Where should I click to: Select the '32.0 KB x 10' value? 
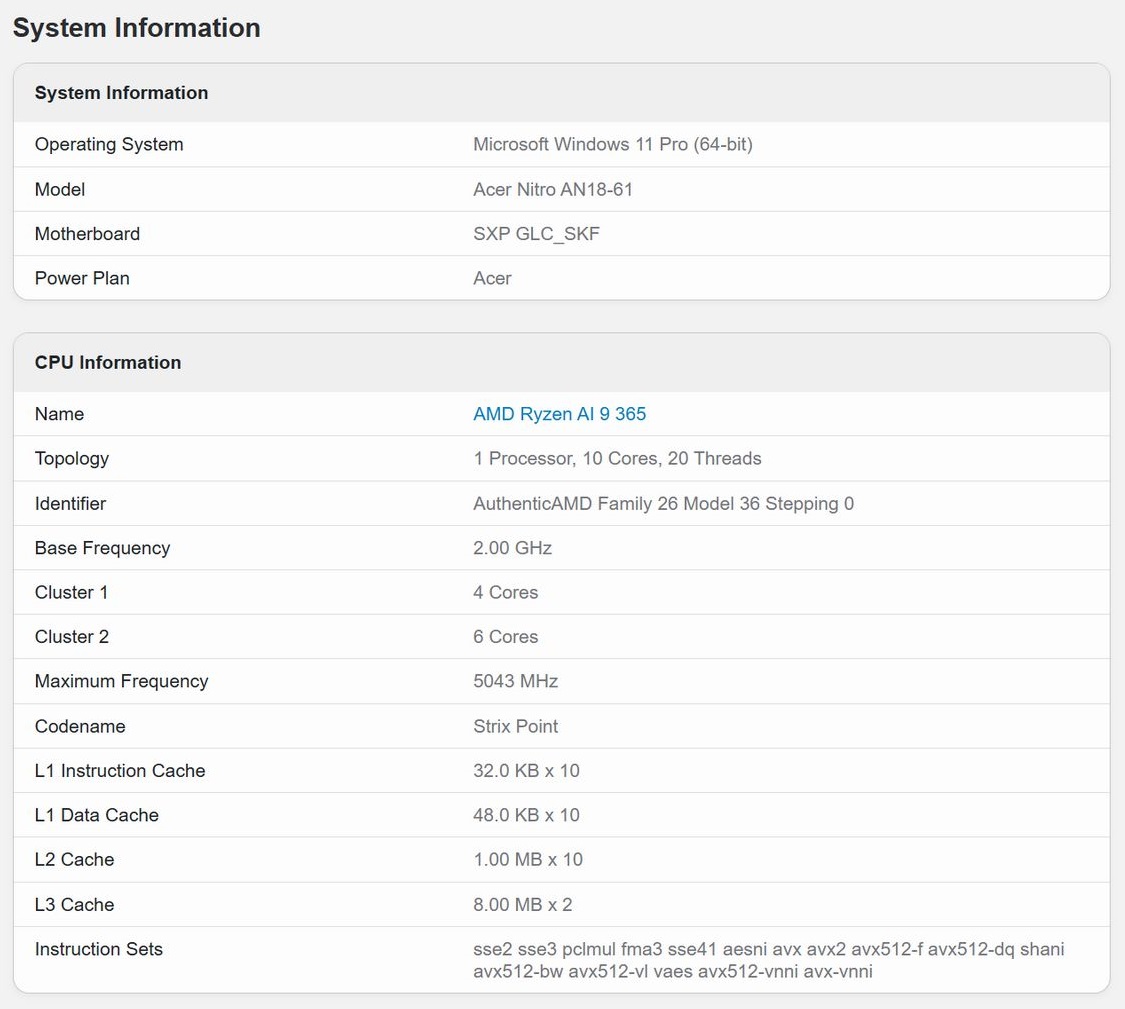526,771
